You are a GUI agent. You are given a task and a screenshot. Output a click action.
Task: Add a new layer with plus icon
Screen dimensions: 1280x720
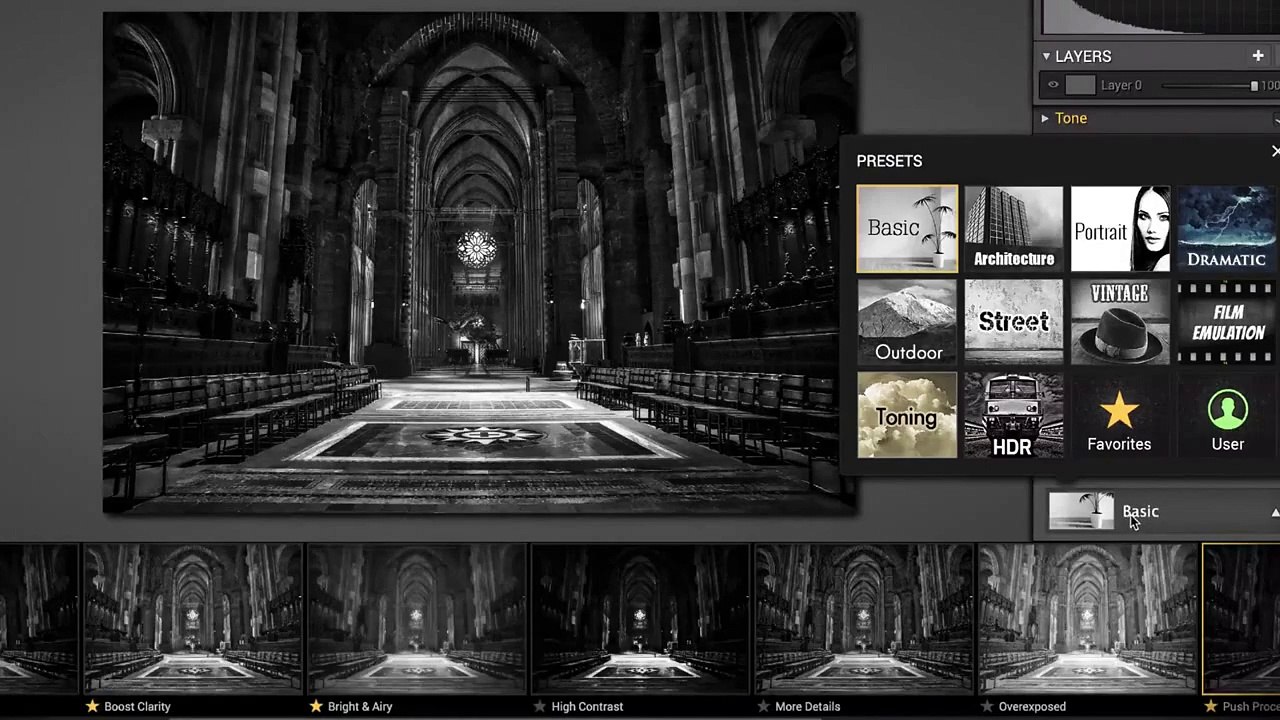pyautogui.click(x=1258, y=56)
